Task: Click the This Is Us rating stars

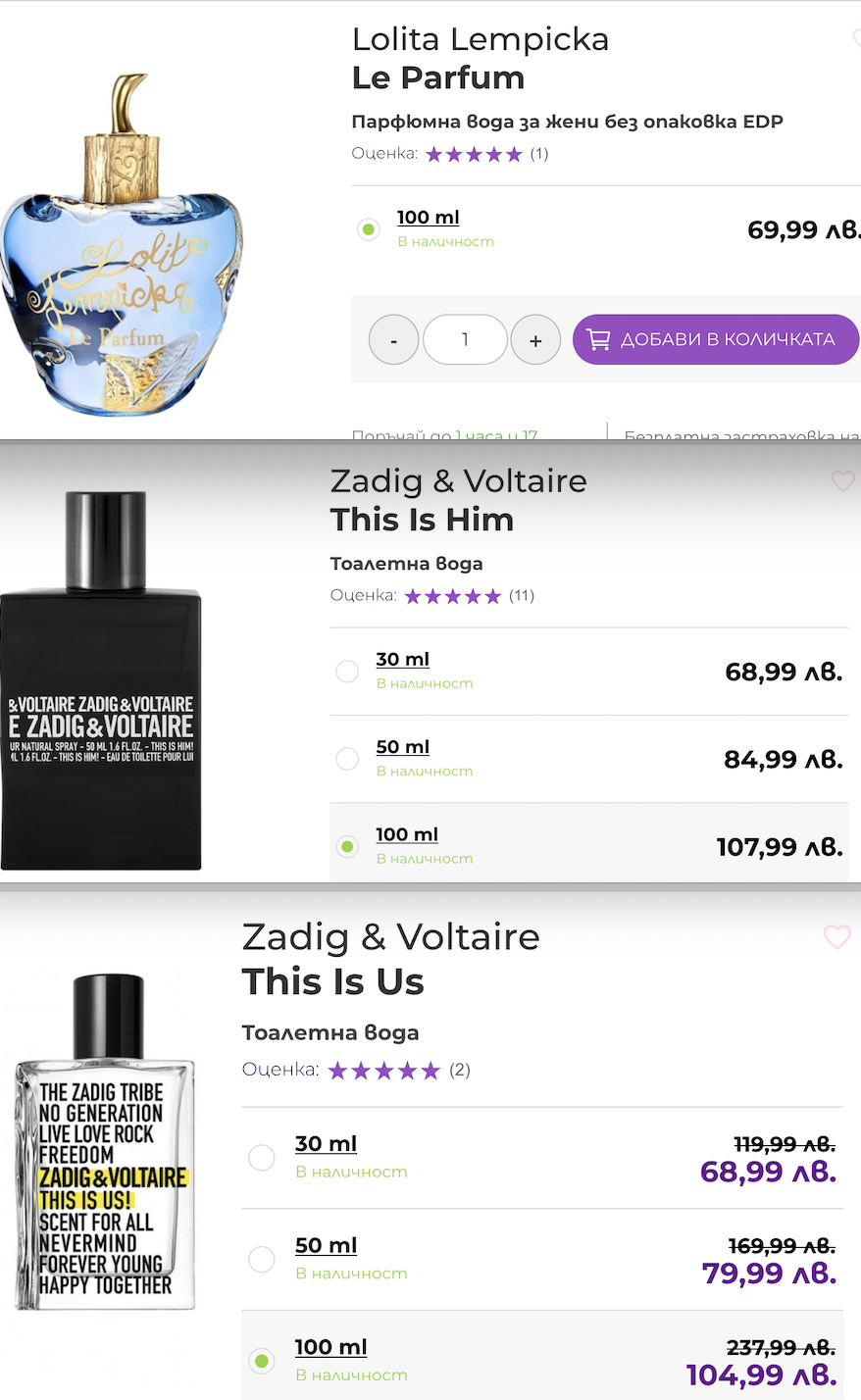Action: click(x=384, y=1071)
